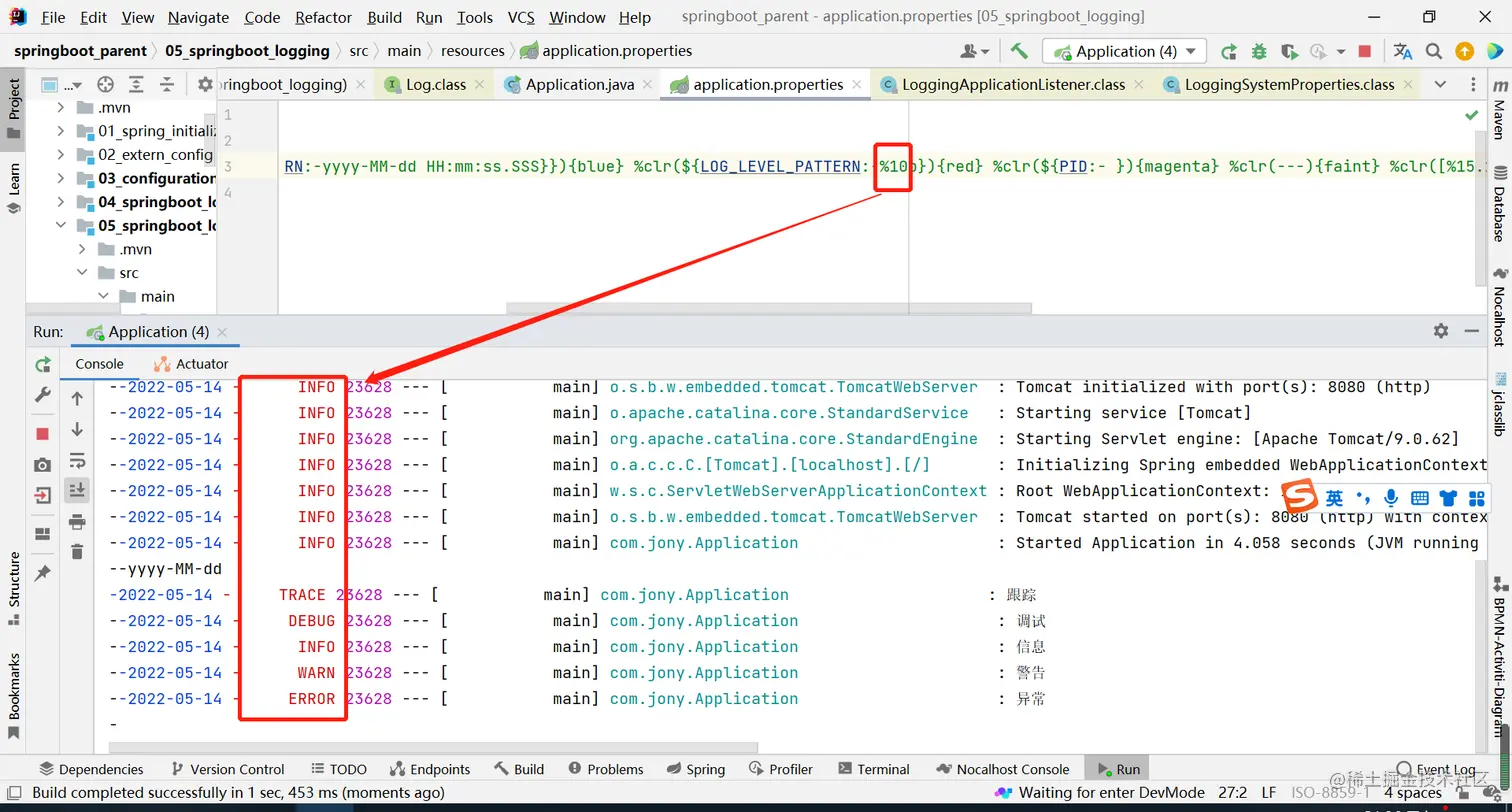Viewport: 1512px width, 812px height.
Task: Click the line separator LF in status bar
Action: [1269, 793]
